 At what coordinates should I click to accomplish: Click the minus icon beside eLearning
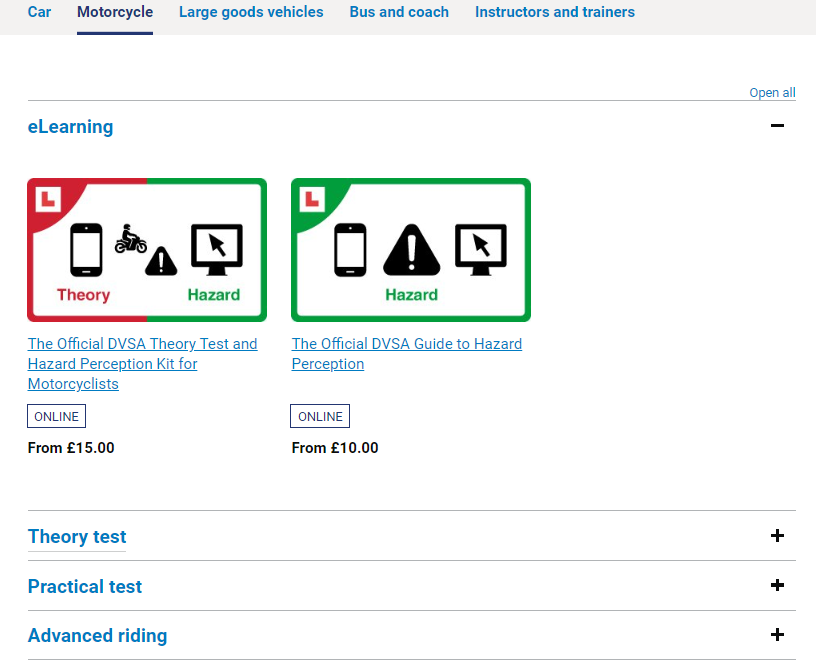(x=777, y=125)
